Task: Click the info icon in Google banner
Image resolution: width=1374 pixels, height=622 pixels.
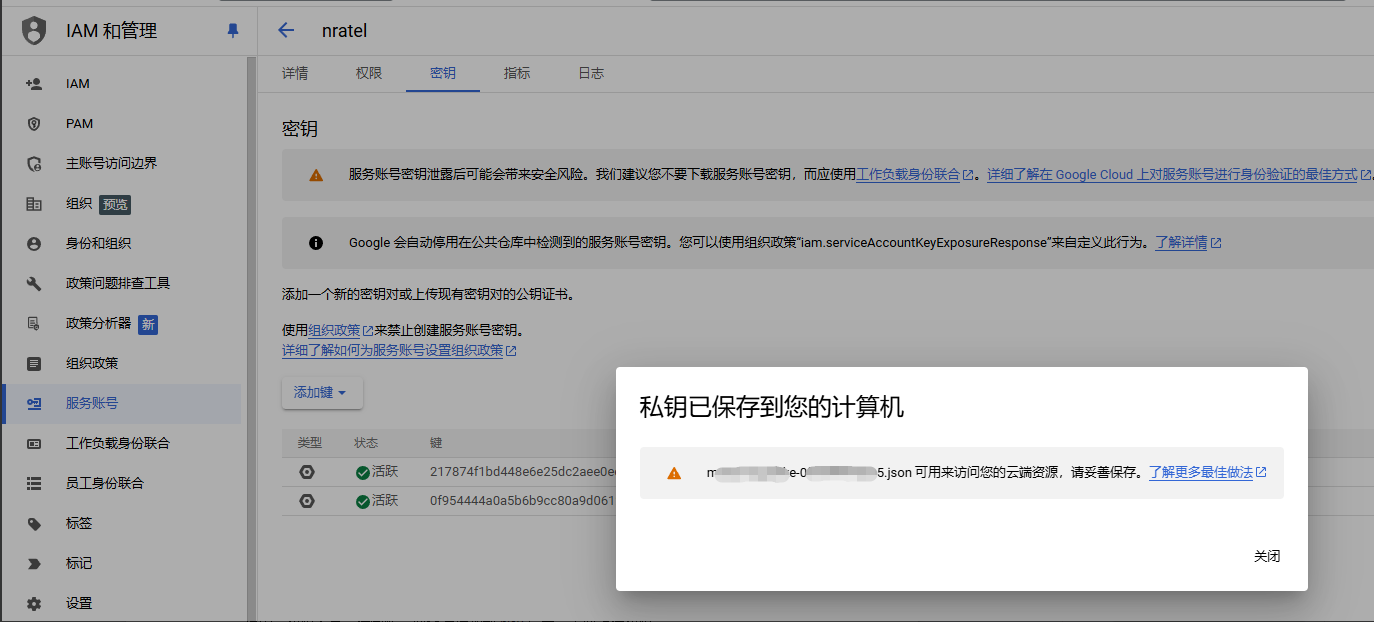Action: pyautogui.click(x=316, y=243)
